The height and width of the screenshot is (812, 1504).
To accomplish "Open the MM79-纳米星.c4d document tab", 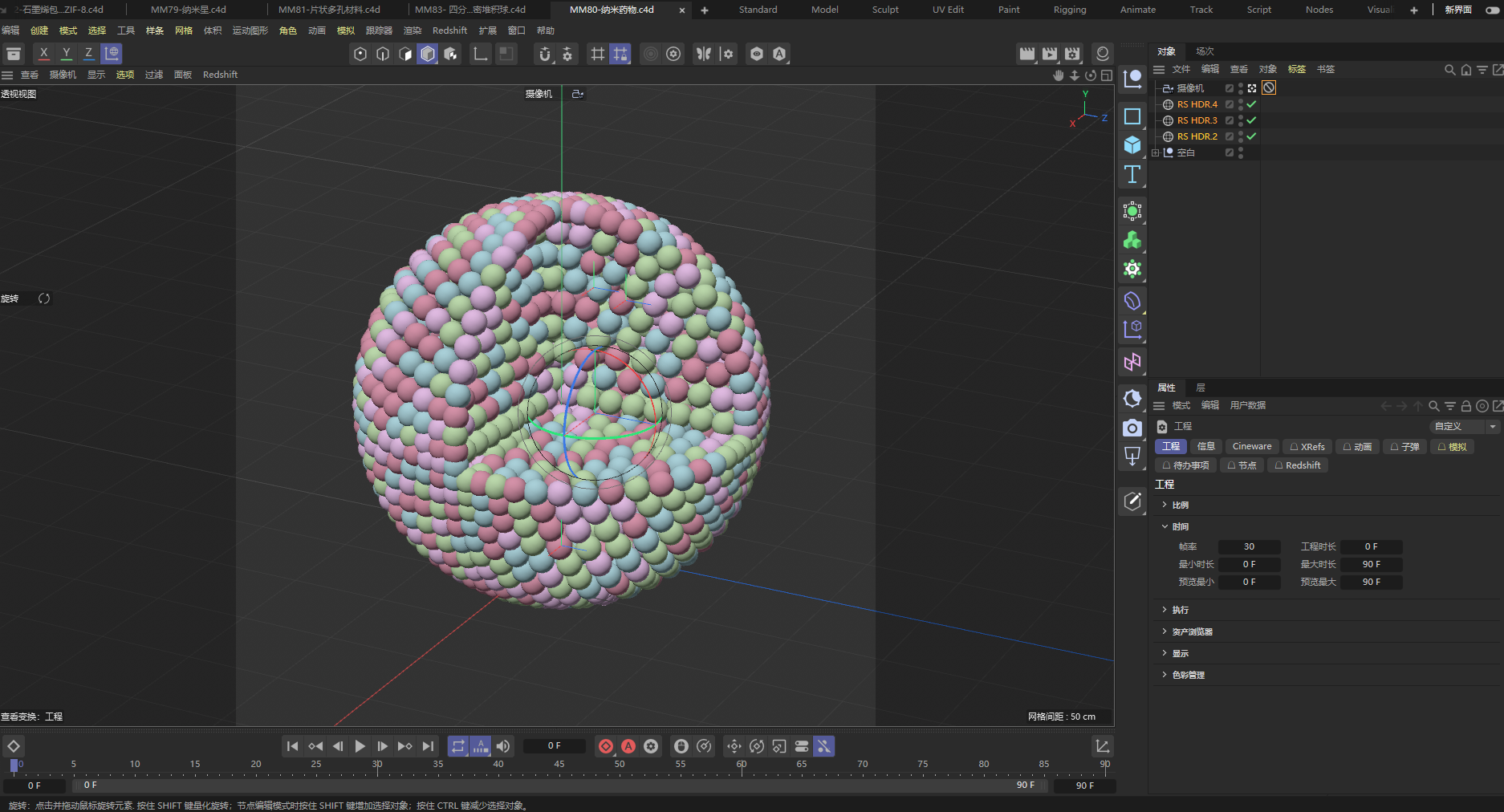I will [x=189, y=10].
